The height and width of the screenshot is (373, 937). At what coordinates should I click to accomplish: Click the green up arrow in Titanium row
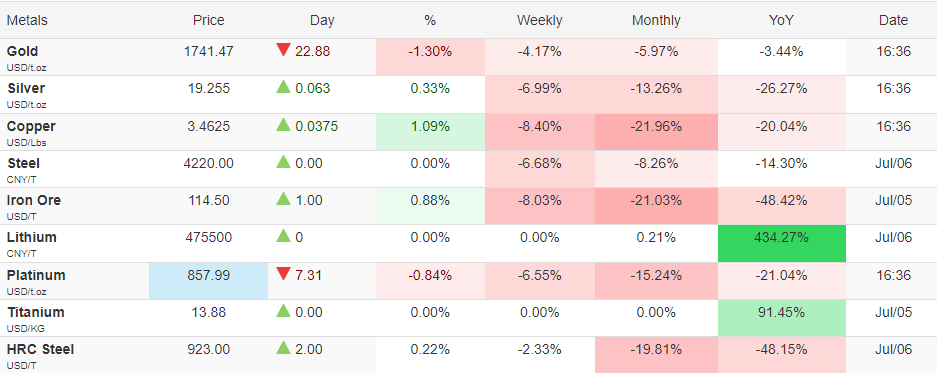[283, 311]
